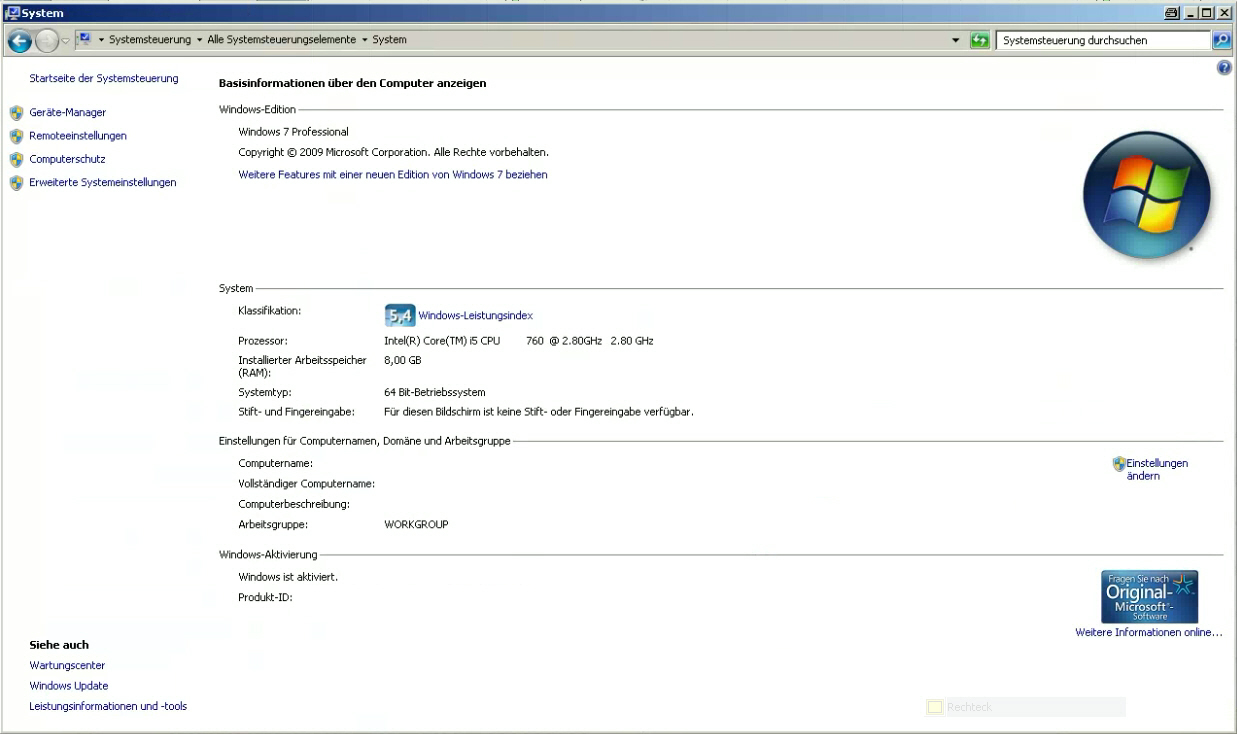This screenshot has width=1237, height=734.
Task: Open help with the blue question mark
Action: 1224,67
